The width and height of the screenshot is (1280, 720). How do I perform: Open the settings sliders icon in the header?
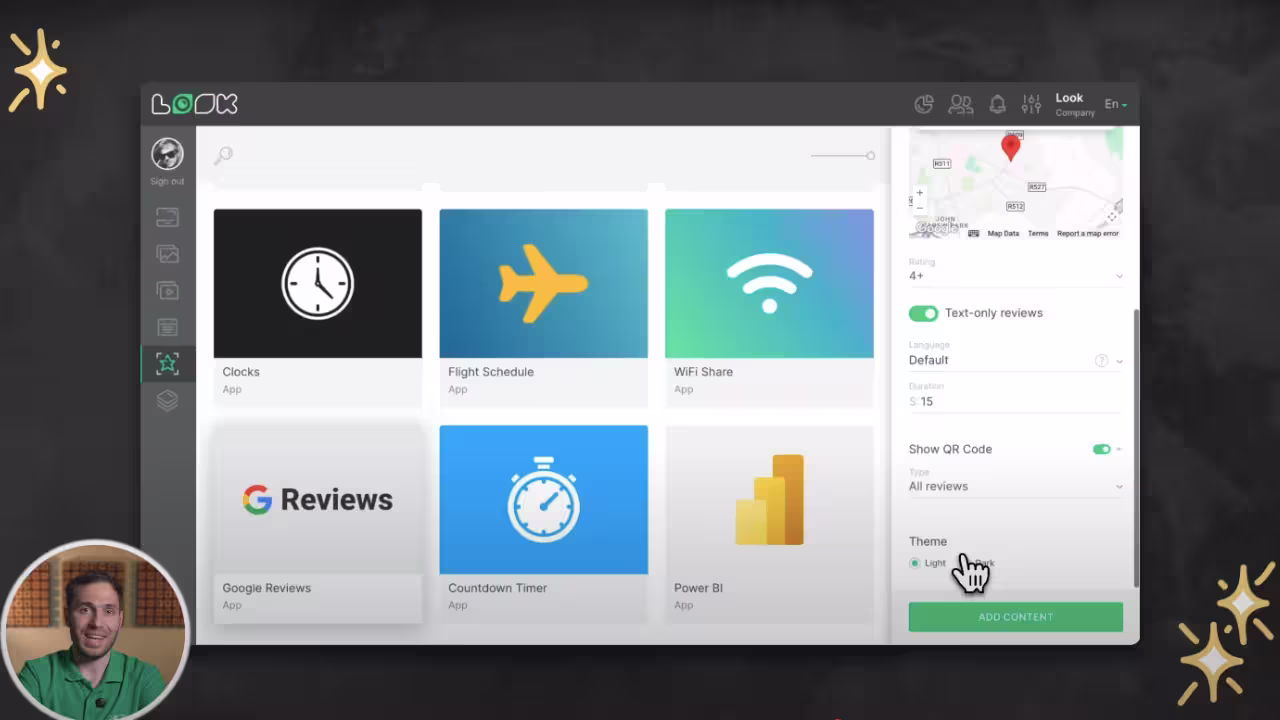pos(1031,104)
